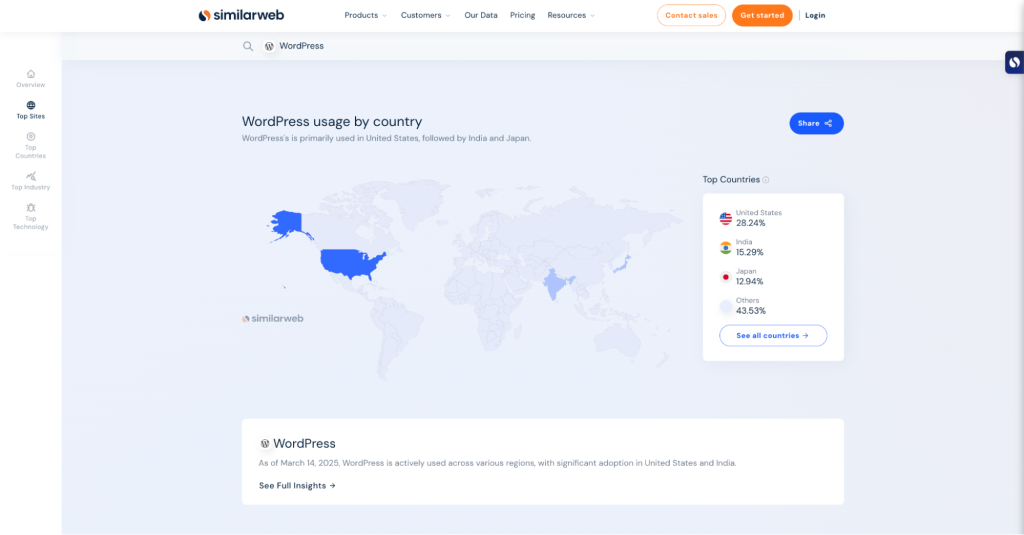This screenshot has height=535, width=1024.
Task: Click the 15.29% India value
Action: point(750,253)
